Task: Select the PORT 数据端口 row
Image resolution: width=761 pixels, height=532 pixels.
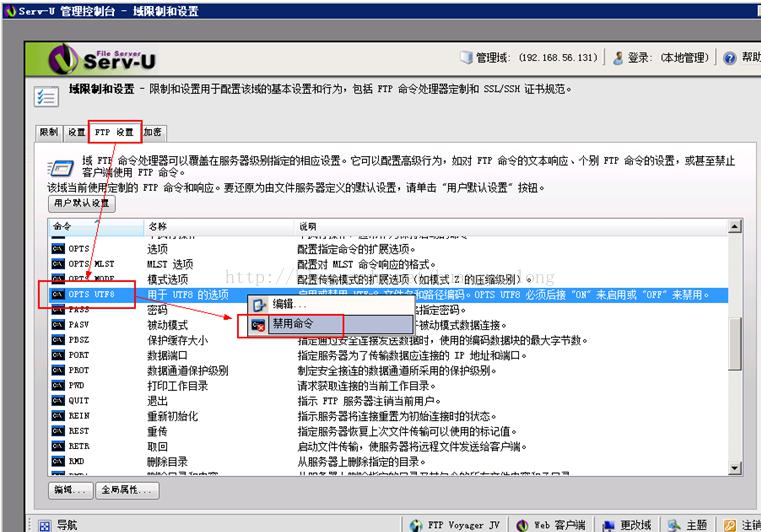Action: pyautogui.click(x=388, y=355)
